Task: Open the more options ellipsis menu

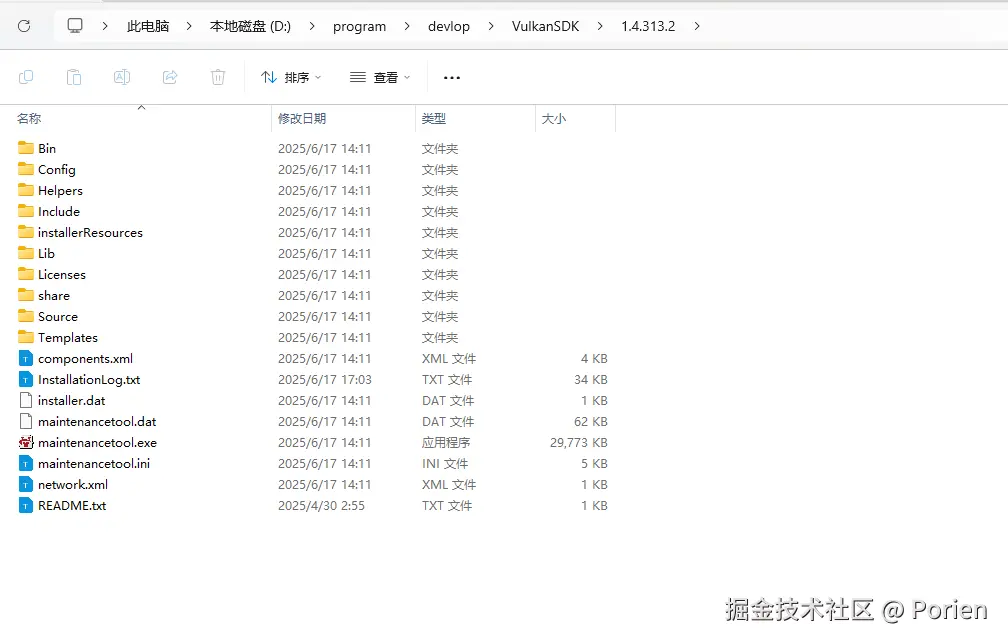Action: click(x=452, y=78)
